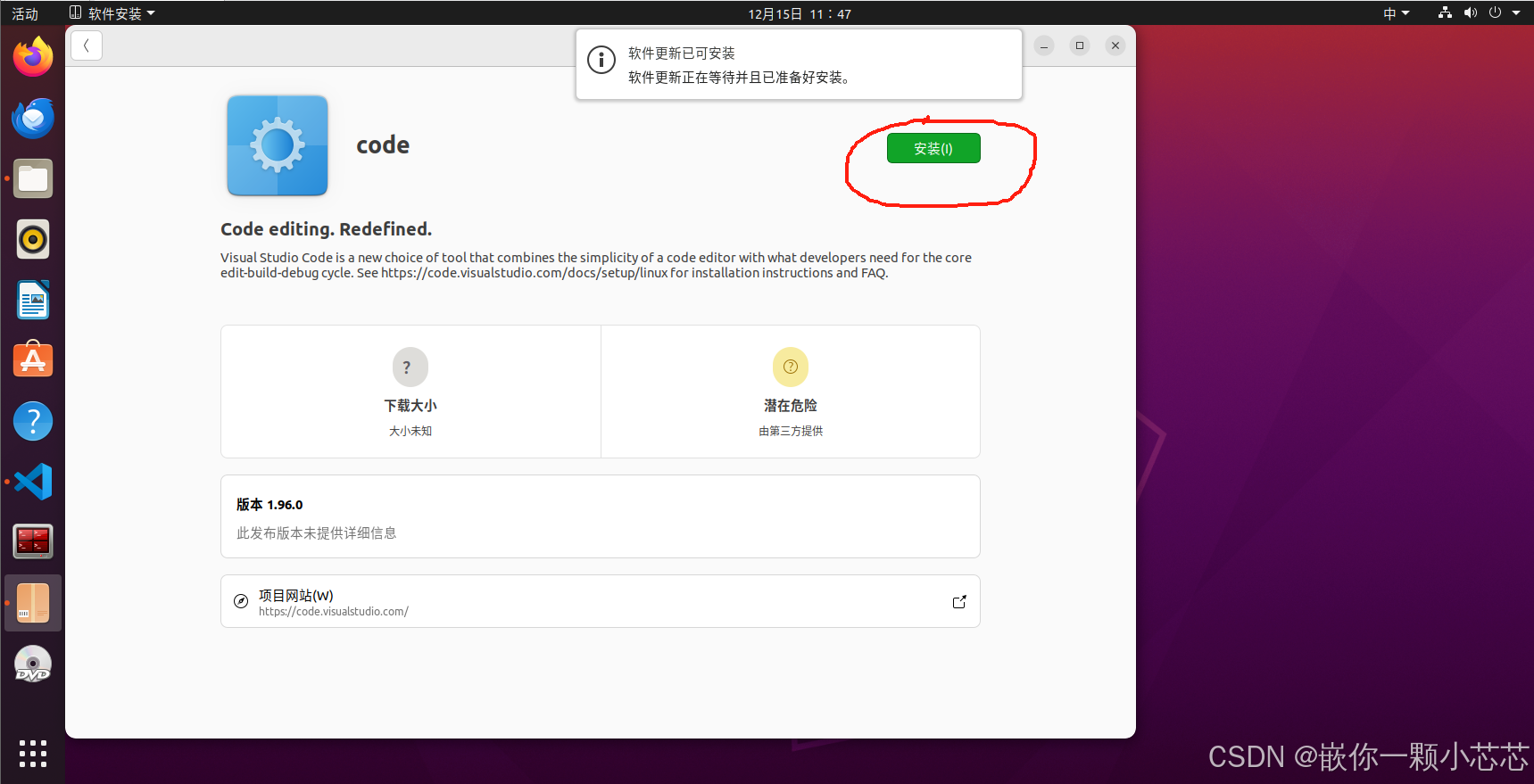
Task: Open the Files manager in the dock
Action: point(33,178)
